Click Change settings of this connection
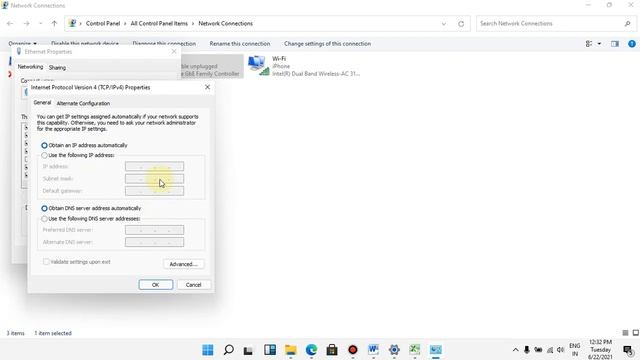Image resolution: width=640 pixels, height=360 pixels. [327, 44]
